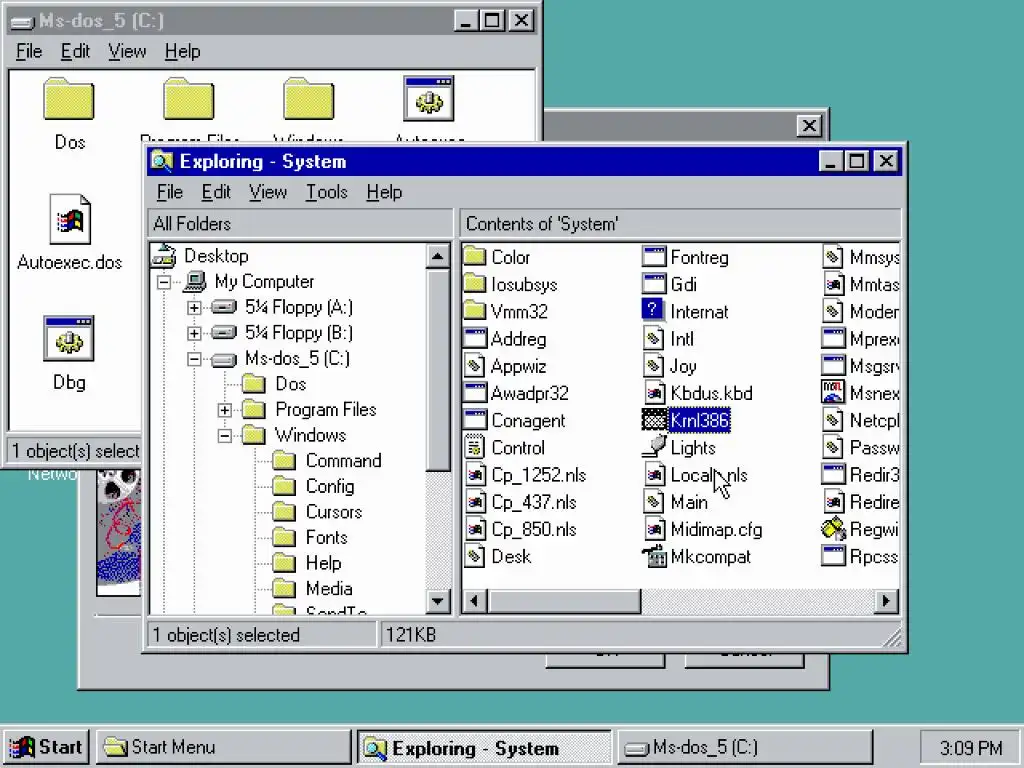Open Help menu in Ms-dos_5 window
The width and height of the screenshot is (1024, 768).
point(182,52)
